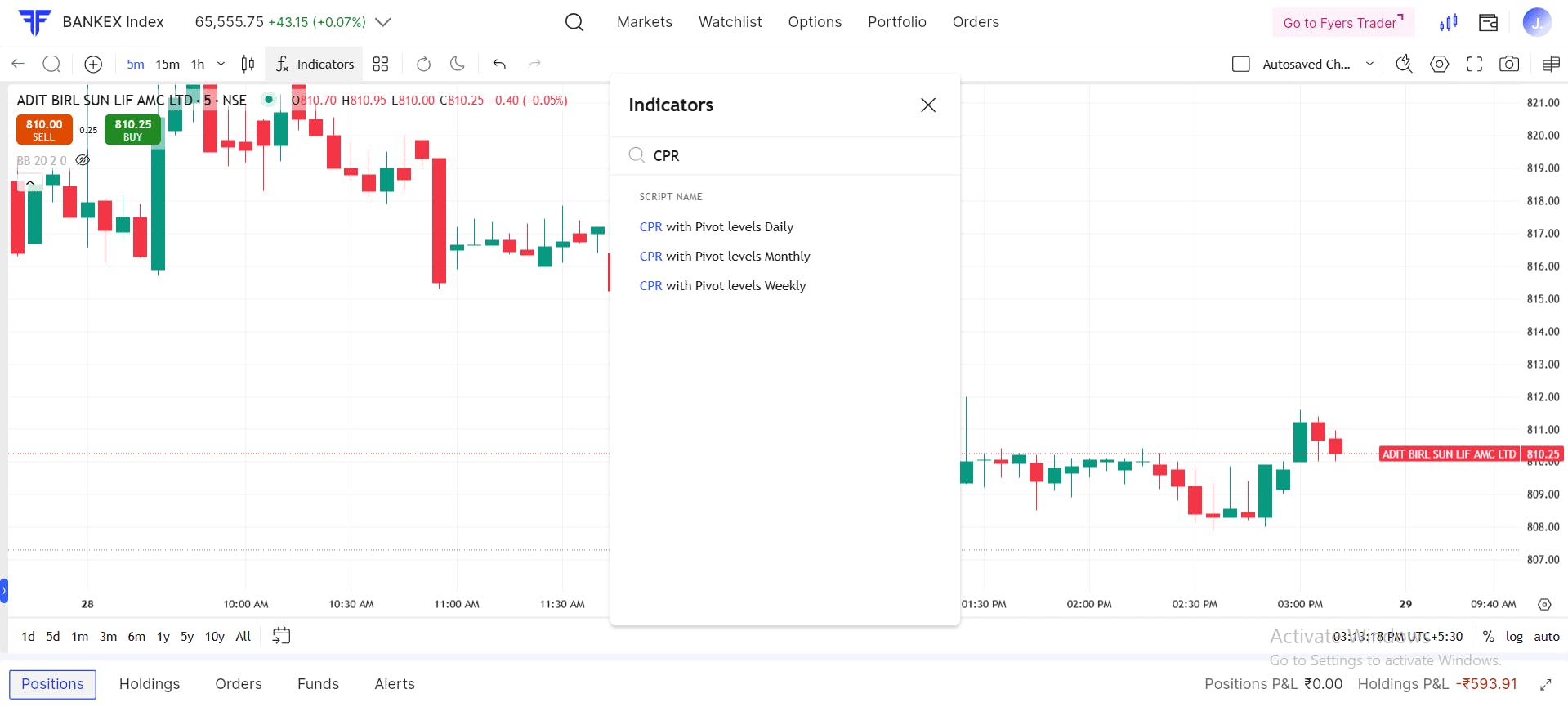Open the wallet funds icon
Viewport: 1568px width, 707px height.
pyautogui.click(x=1488, y=22)
